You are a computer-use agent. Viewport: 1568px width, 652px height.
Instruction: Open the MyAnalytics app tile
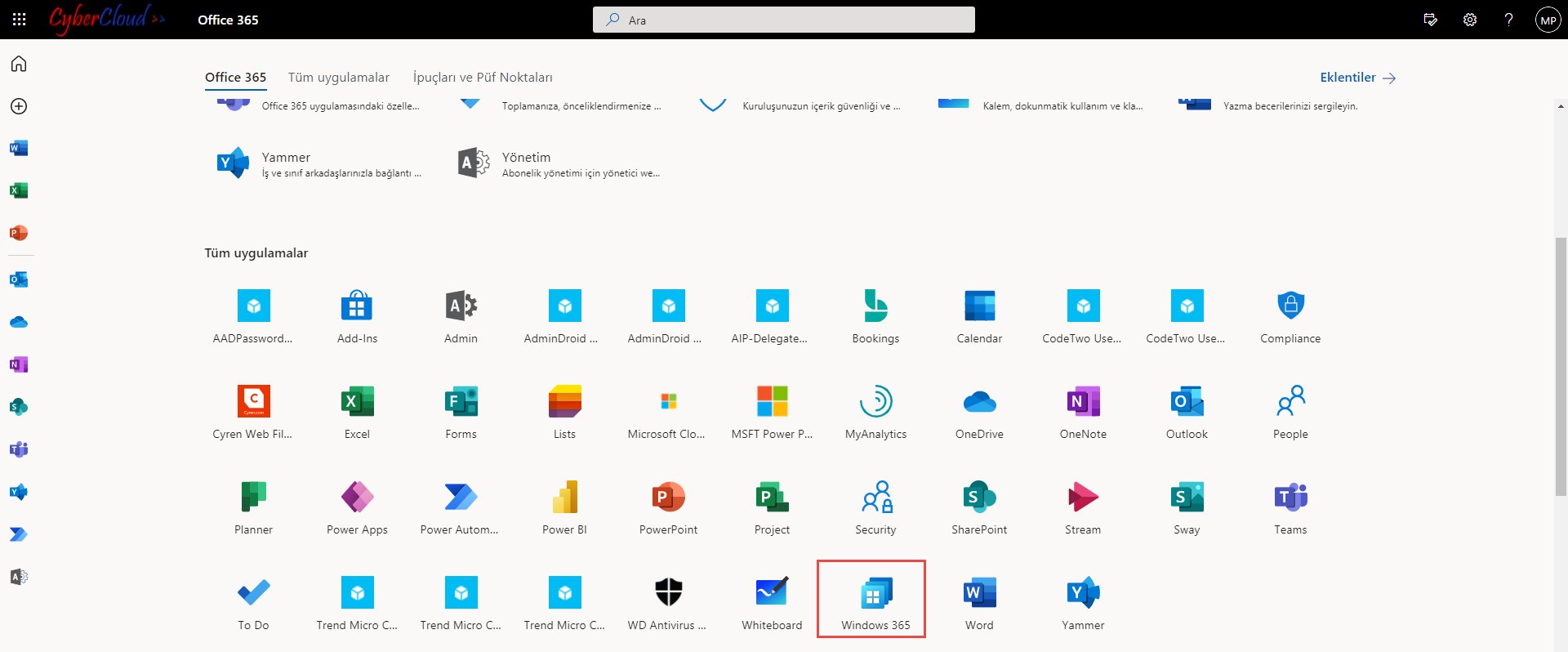click(875, 413)
